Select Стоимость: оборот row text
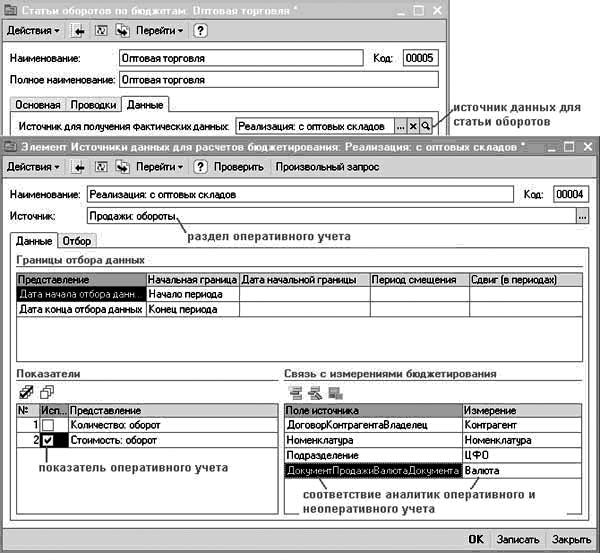 114,440
